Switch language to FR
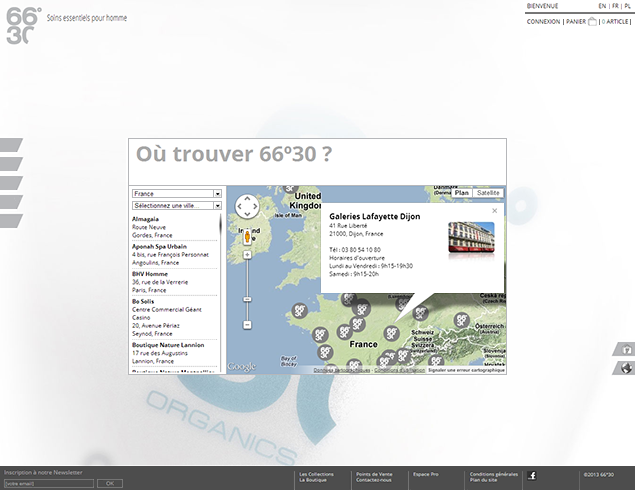Image resolution: width=635 pixels, height=490 pixels. pos(615,6)
